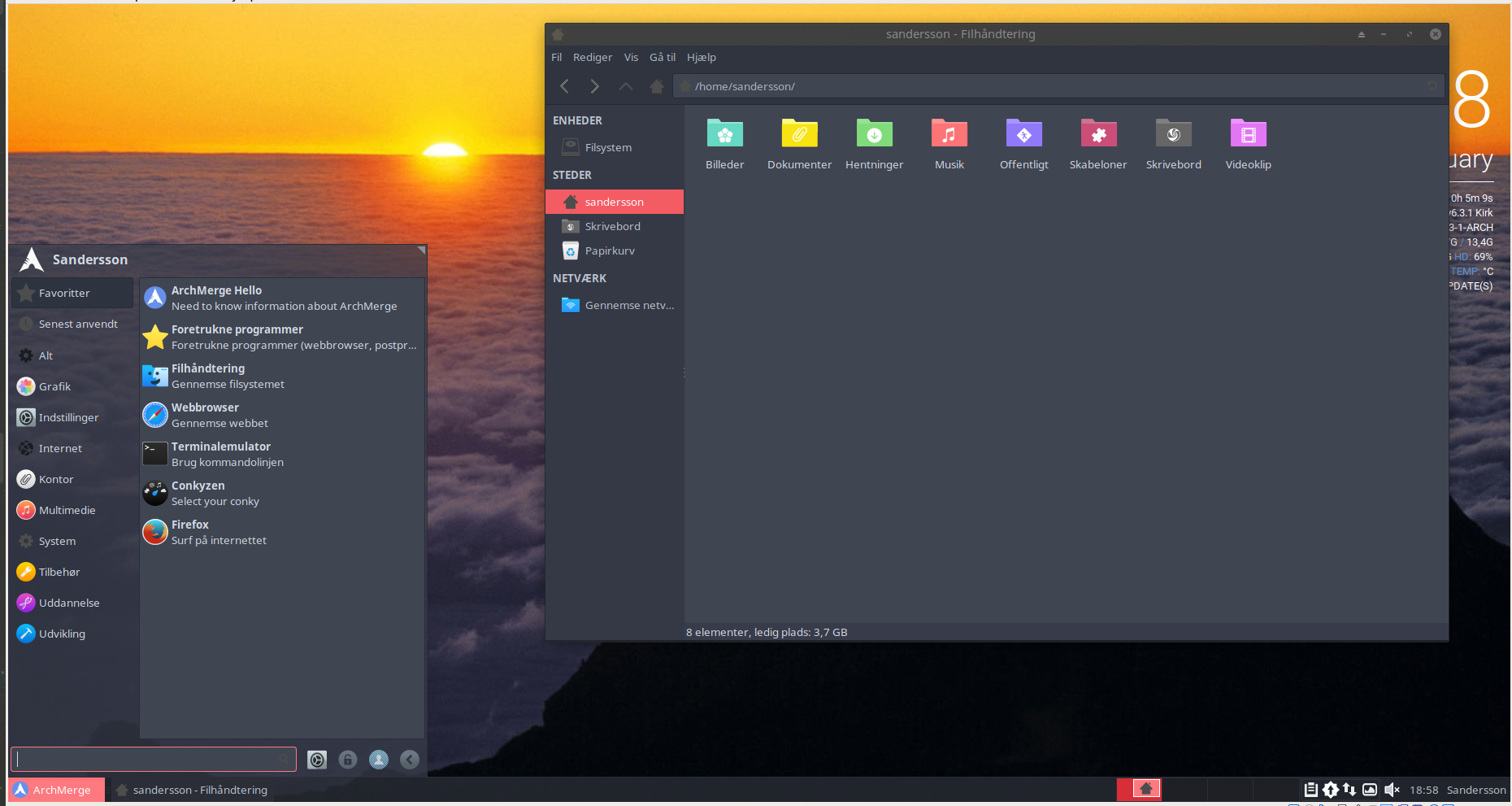Click the ArchMerge menu button on panel
Image resolution: width=1512 pixels, height=806 pixels.
[57, 790]
